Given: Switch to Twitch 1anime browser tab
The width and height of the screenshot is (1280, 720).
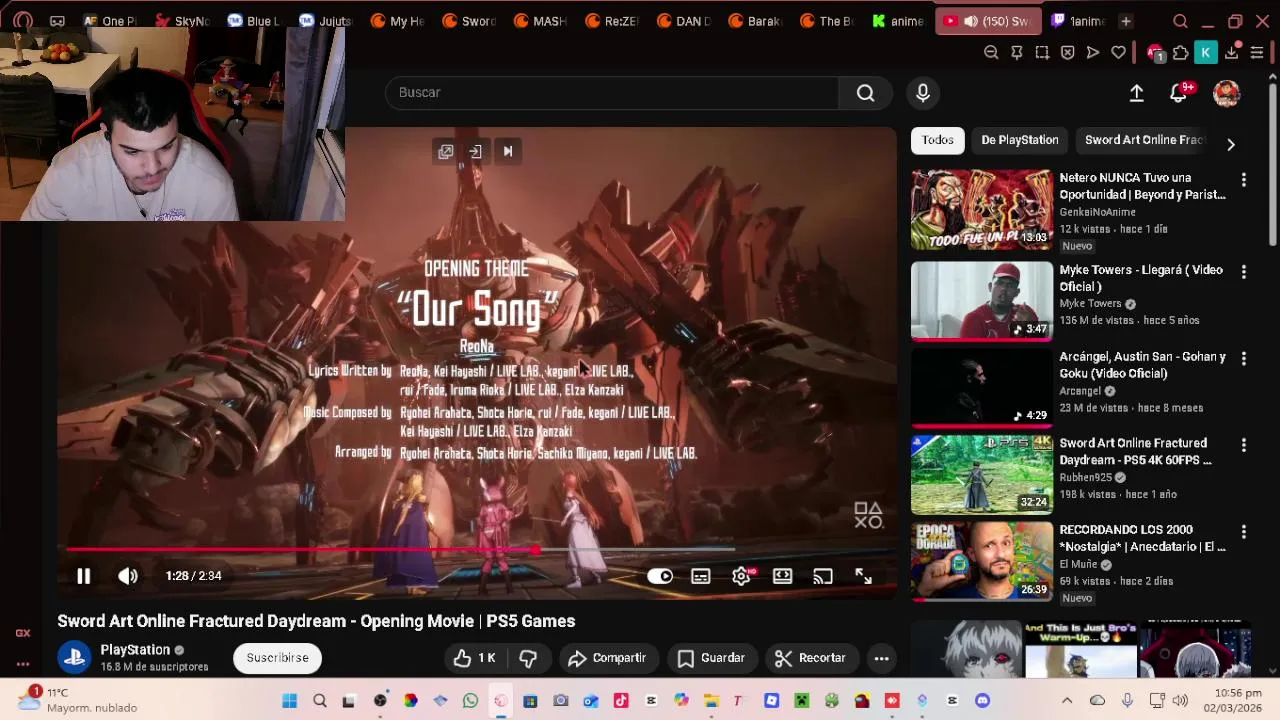Looking at the screenshot, I should point(1079,21).
